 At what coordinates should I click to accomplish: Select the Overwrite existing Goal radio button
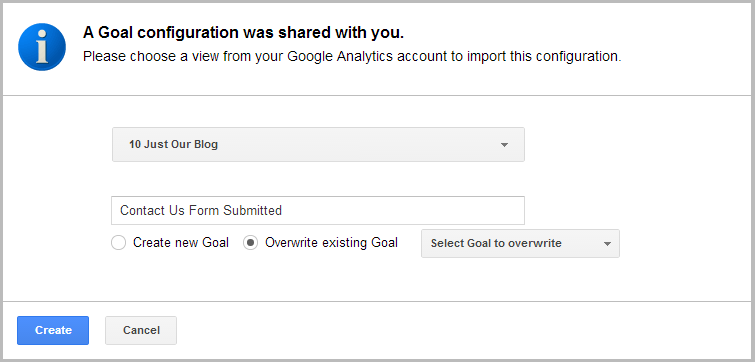(250, 243)
